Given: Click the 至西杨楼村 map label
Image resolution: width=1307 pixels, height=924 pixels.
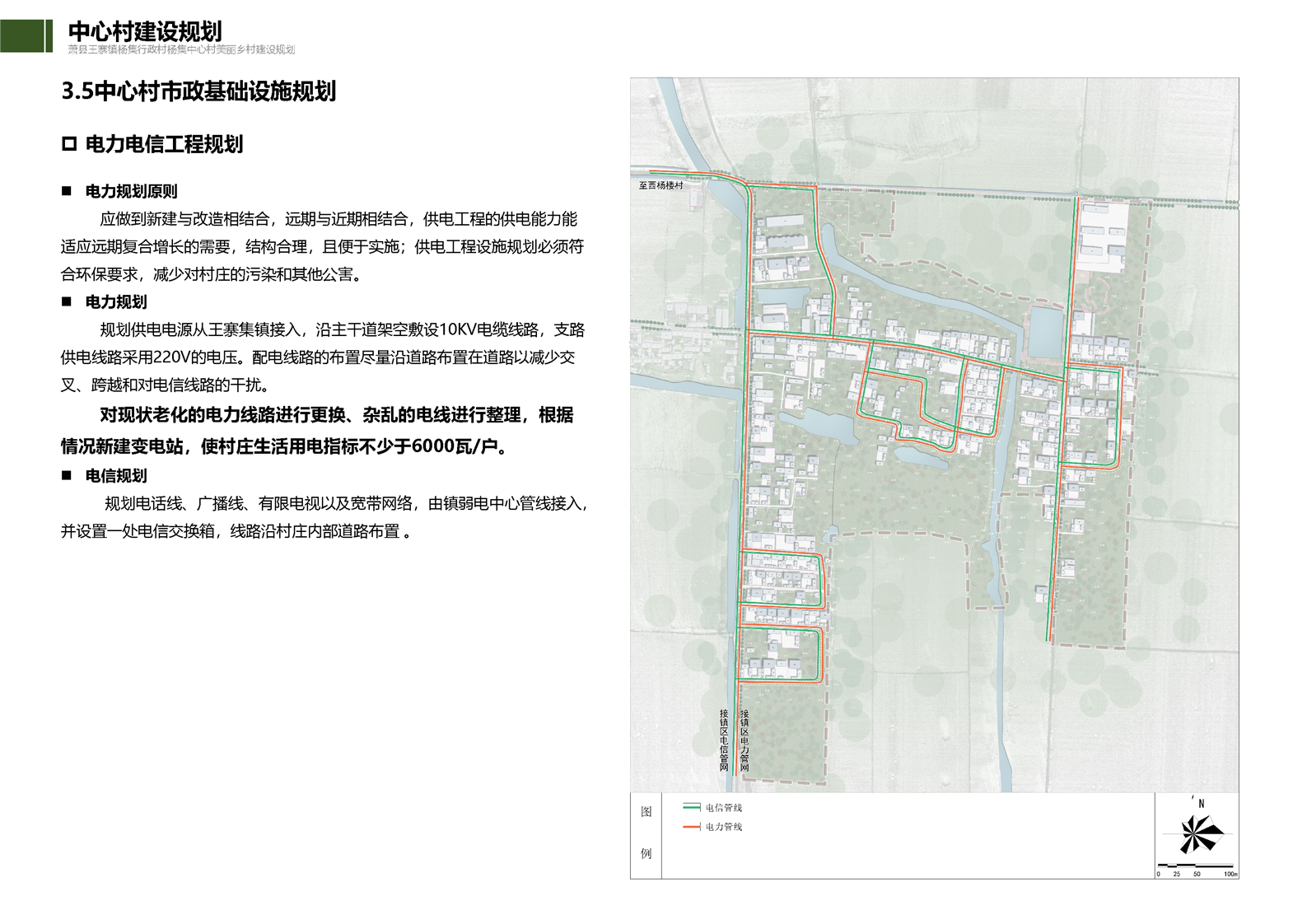Looking at the screenshot, I should [x=661, y=185].
